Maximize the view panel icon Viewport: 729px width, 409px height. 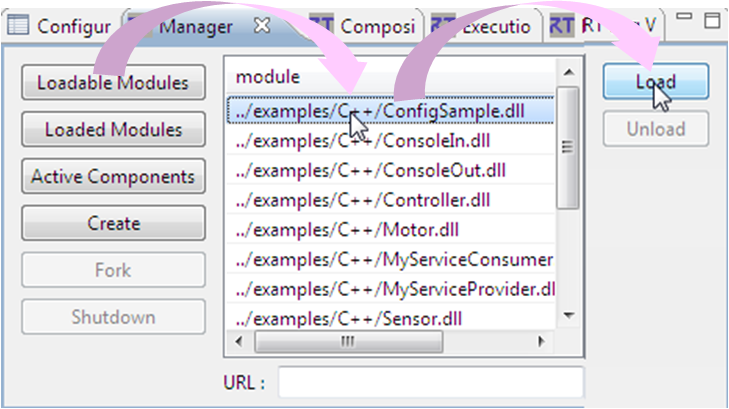tap(712, 21)
